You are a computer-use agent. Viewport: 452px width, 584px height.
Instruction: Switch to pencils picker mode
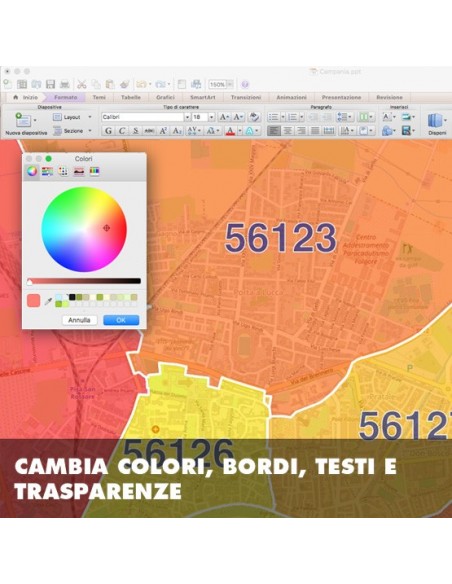[95, 171]
